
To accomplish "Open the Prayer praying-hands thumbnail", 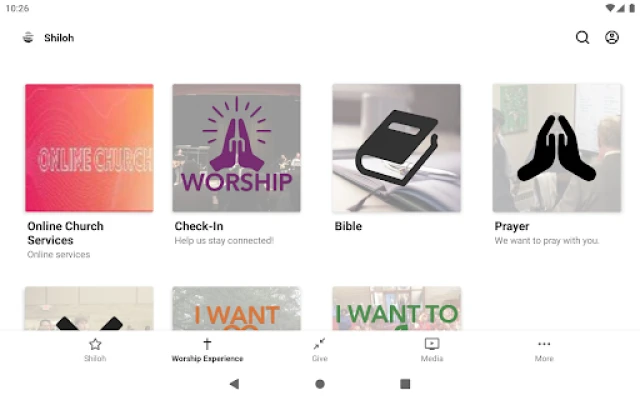I will (557, 148).
